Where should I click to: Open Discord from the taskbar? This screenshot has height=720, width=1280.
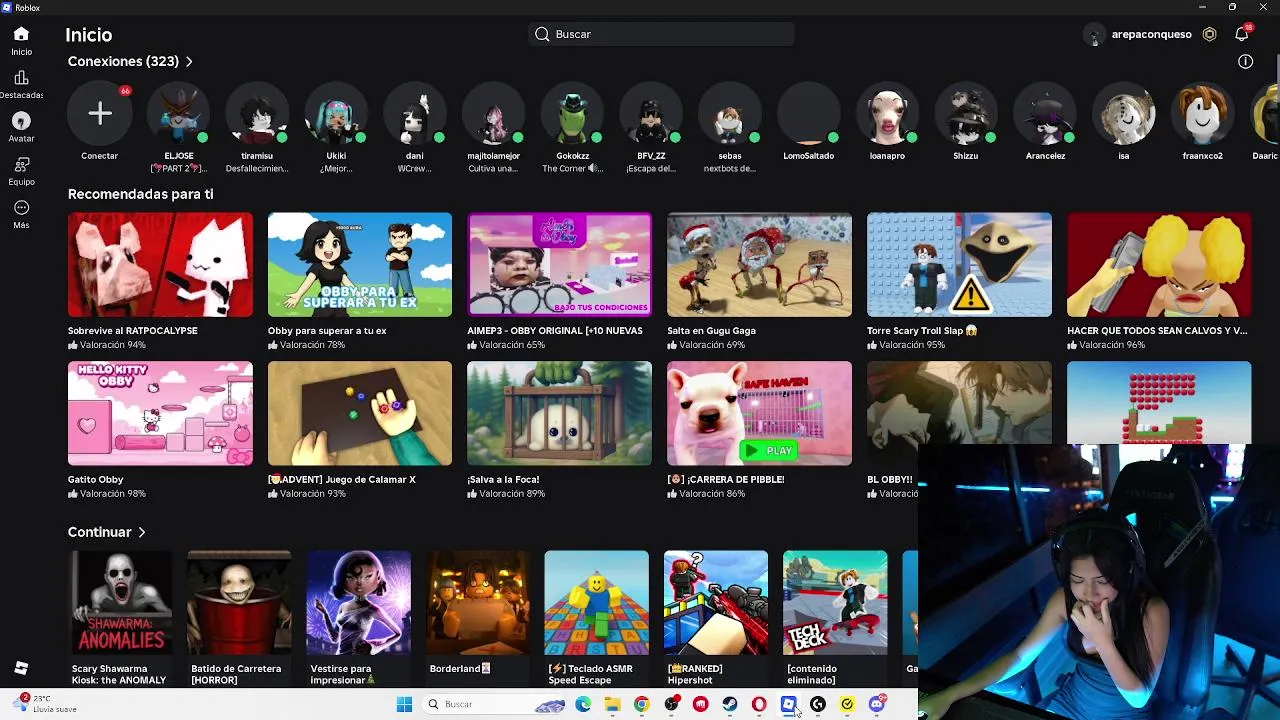click(x=877, y=705)
